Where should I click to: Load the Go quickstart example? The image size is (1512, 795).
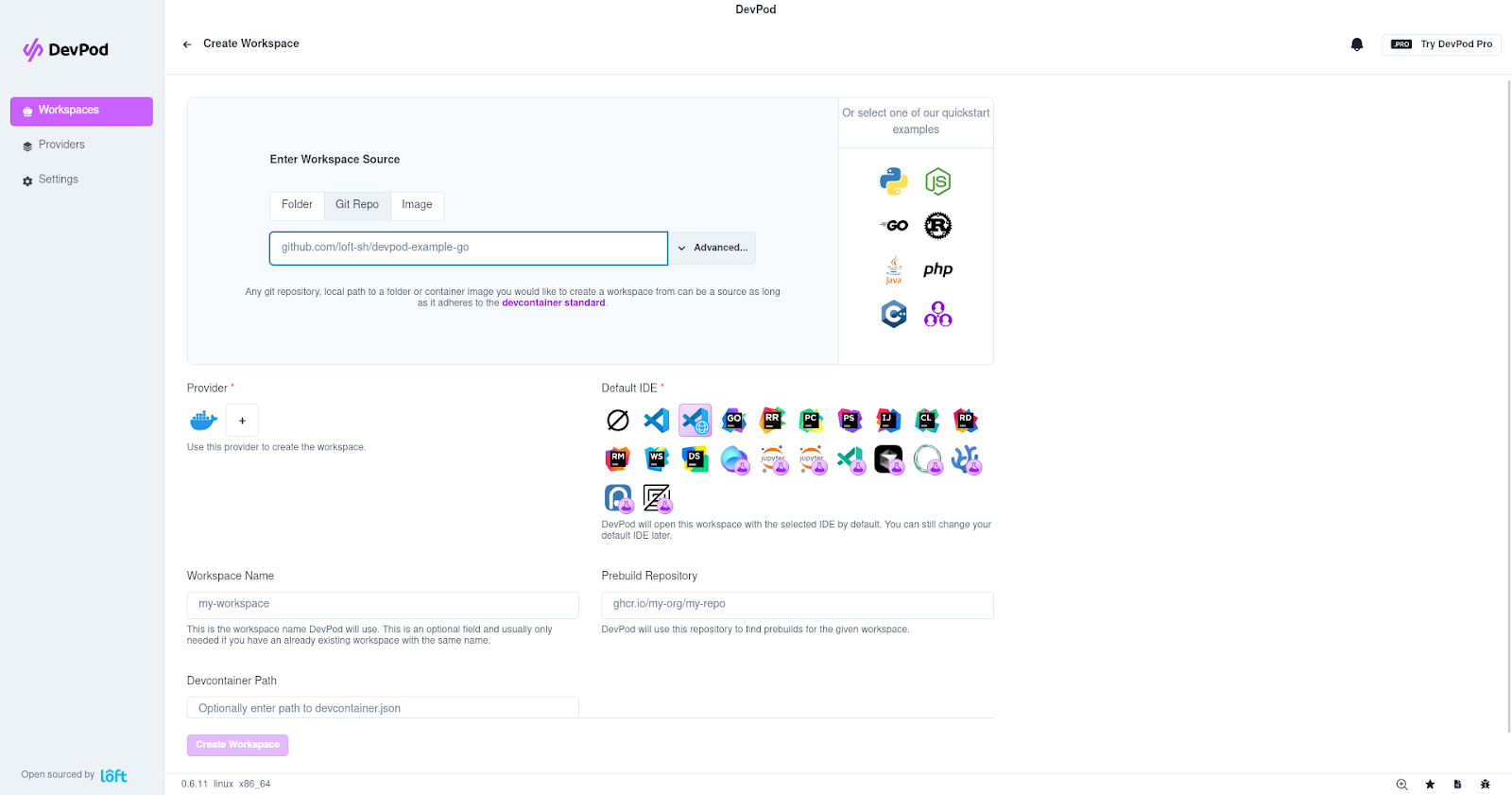click(894, 225)
